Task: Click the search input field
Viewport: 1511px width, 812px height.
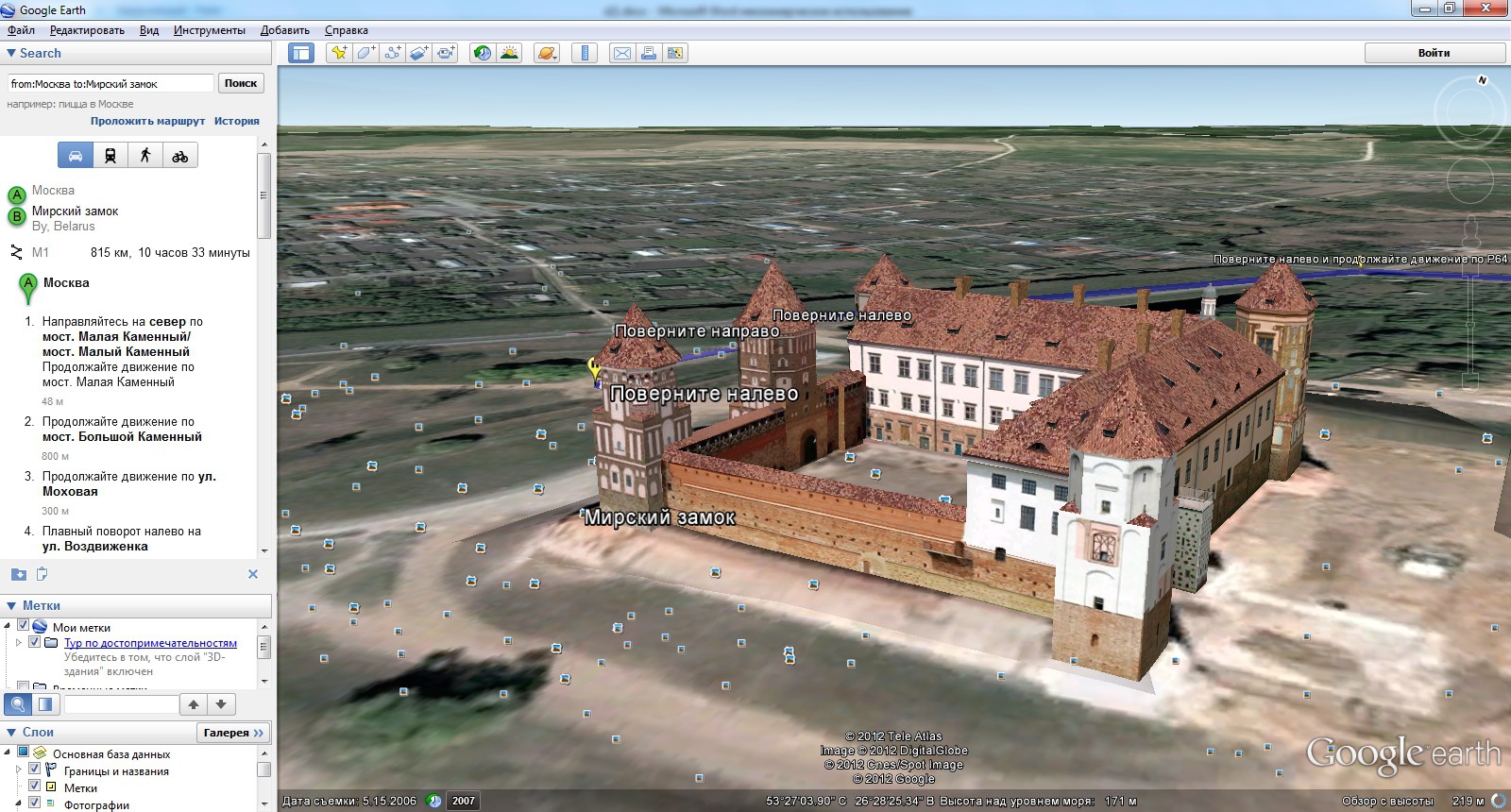Action: [110, 83]
